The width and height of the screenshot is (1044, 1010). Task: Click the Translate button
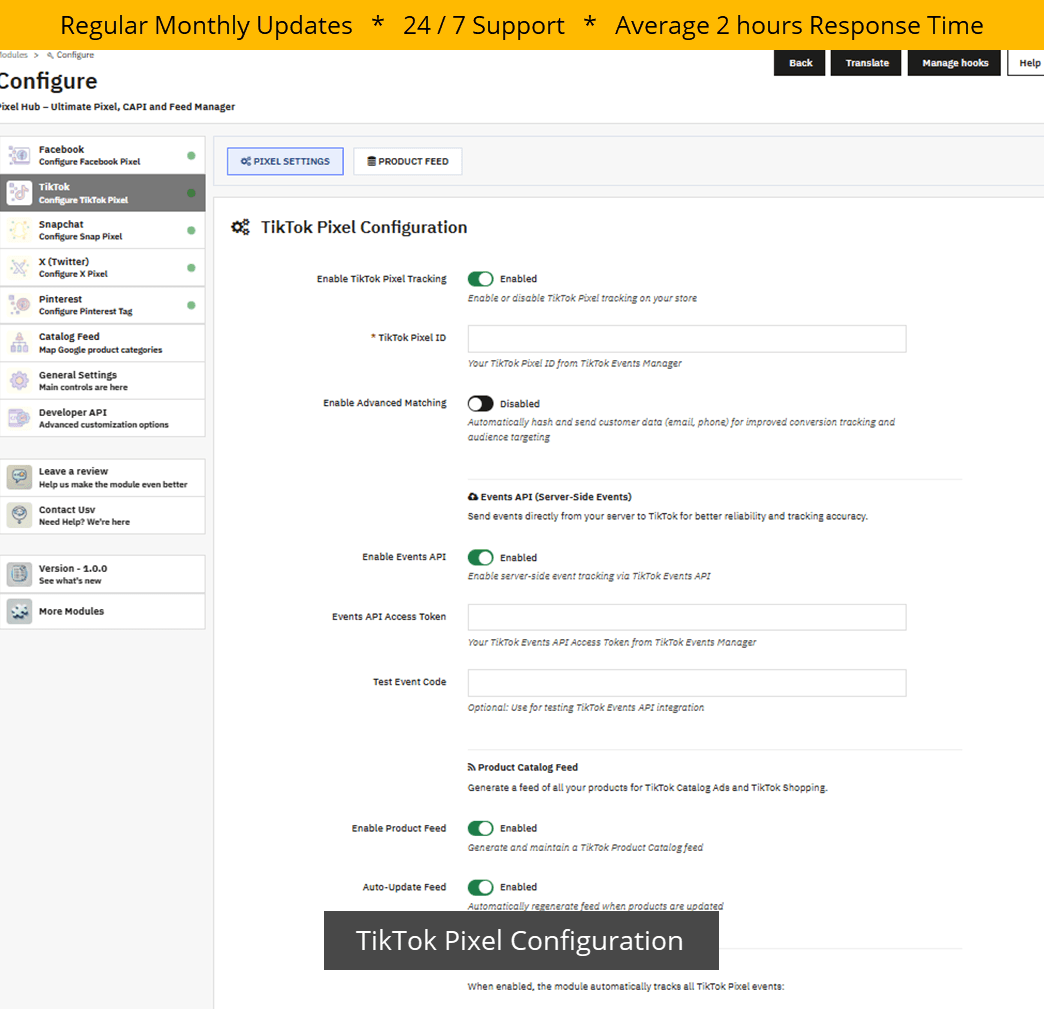866,63
